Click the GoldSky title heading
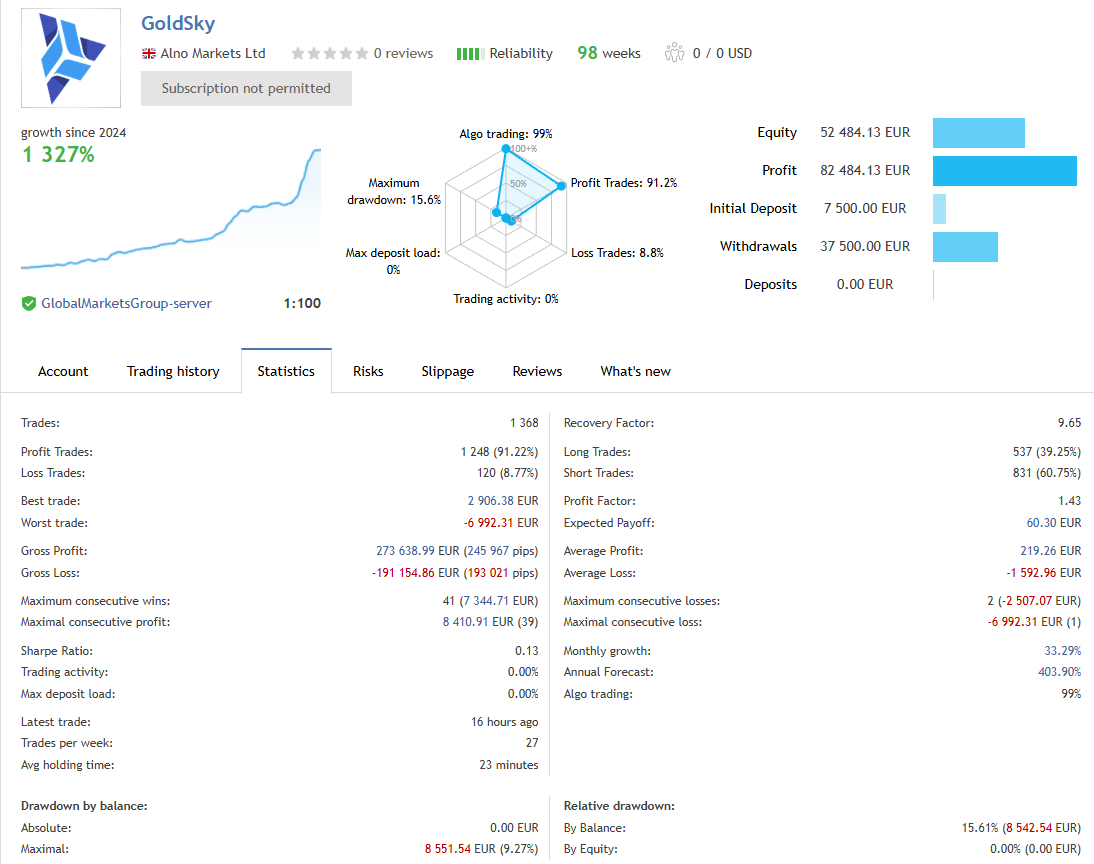 [x=178, y=23]
